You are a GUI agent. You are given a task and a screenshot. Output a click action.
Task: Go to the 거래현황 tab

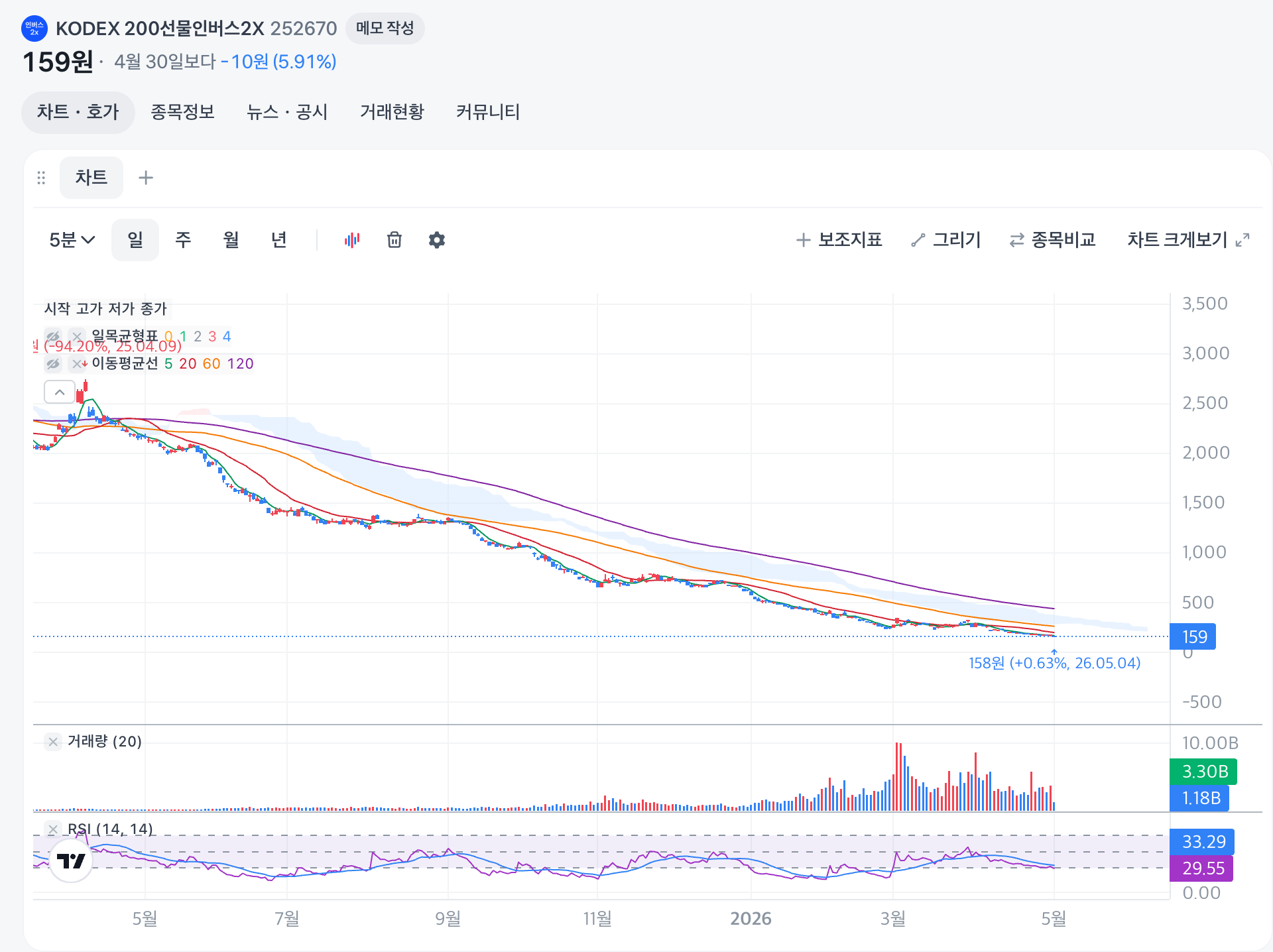coord(392,112)
